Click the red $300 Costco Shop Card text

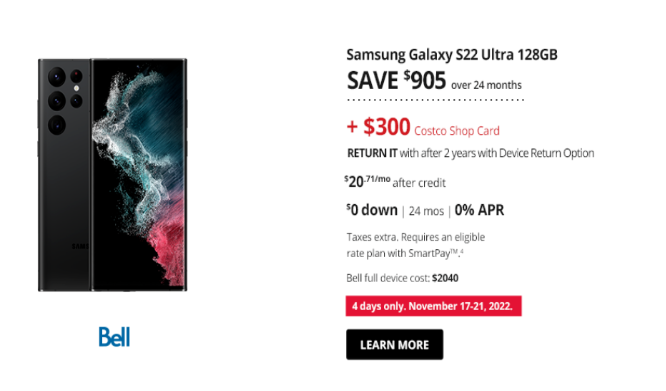click(423, 127)
